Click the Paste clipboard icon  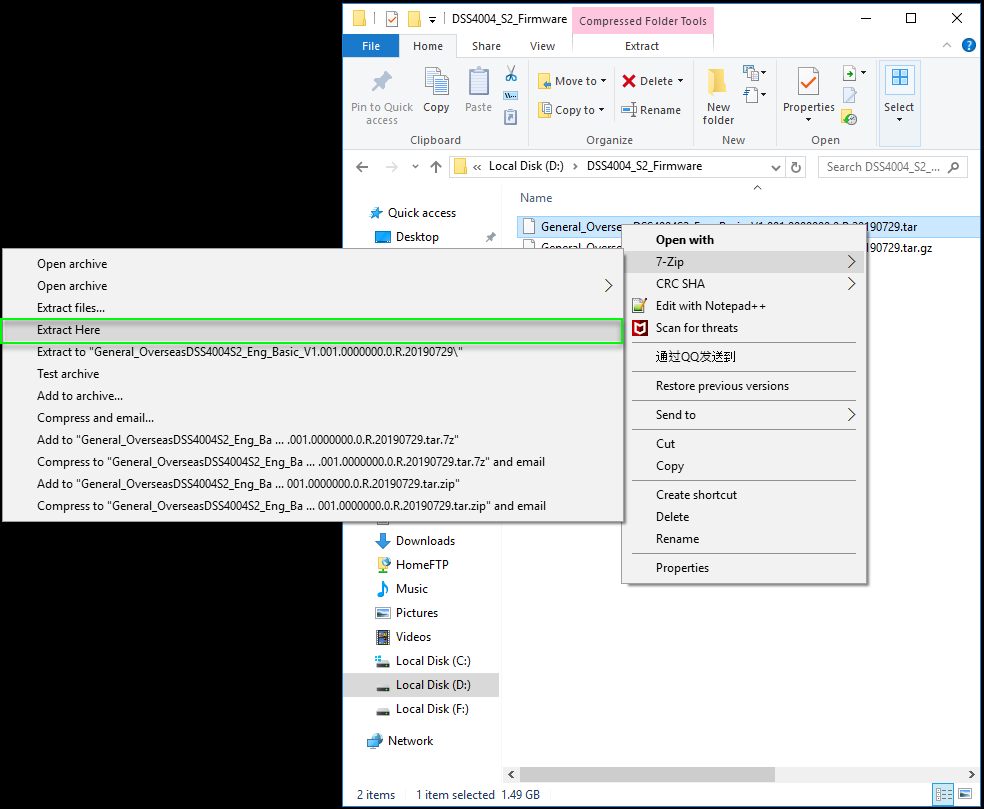(478, 82)
